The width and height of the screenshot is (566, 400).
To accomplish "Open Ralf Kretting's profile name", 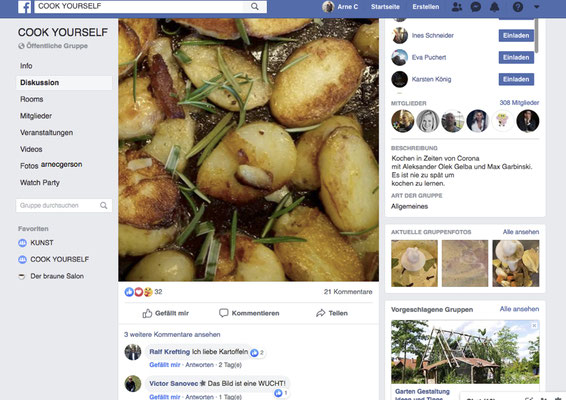I will coord(170,352).
